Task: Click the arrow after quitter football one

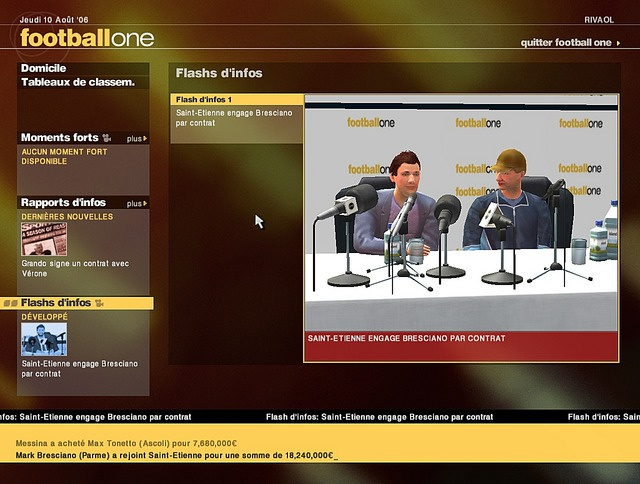Action: tap(618, 43)
